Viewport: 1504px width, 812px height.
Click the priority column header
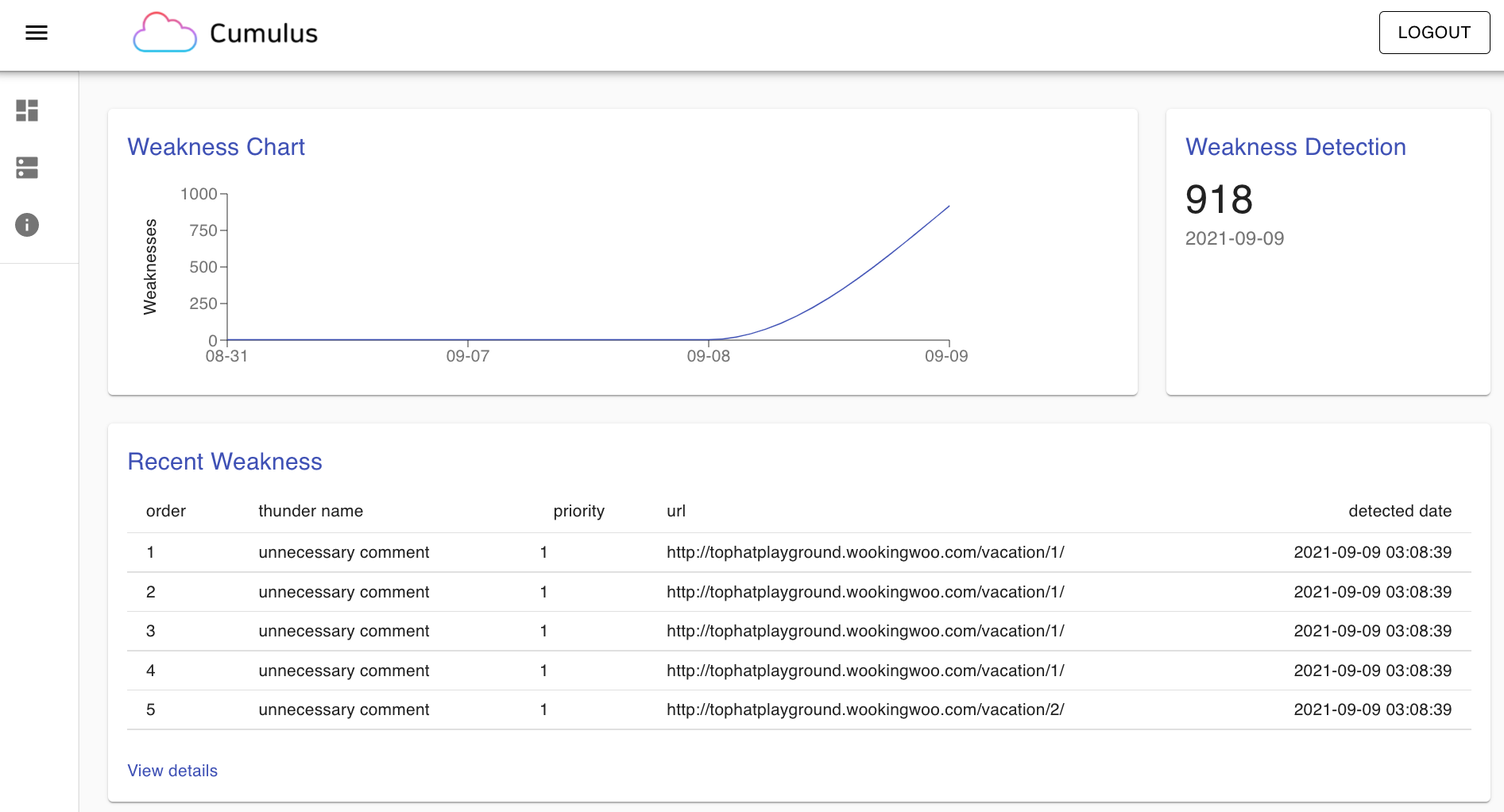click(x=579, y=511)
